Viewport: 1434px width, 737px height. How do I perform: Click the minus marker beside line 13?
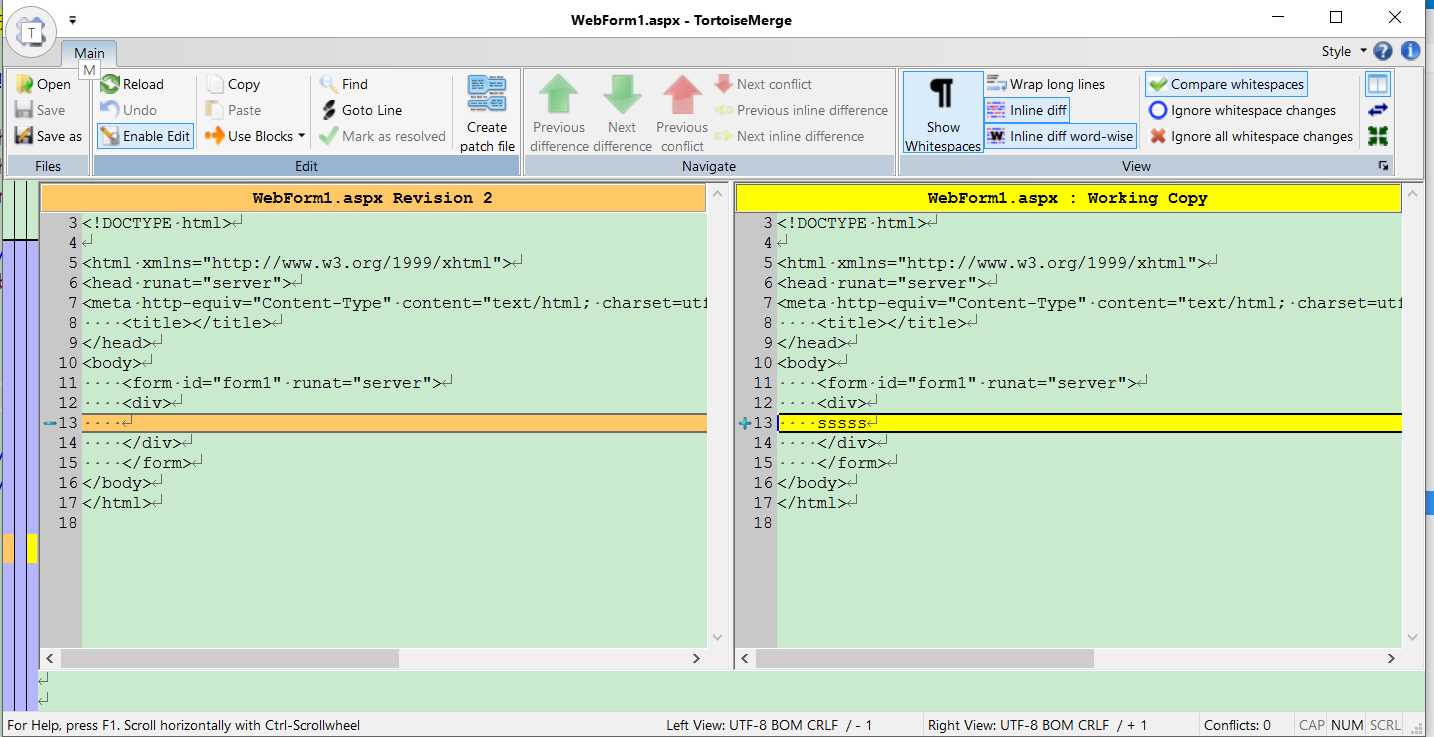click(x=49, y=423)
